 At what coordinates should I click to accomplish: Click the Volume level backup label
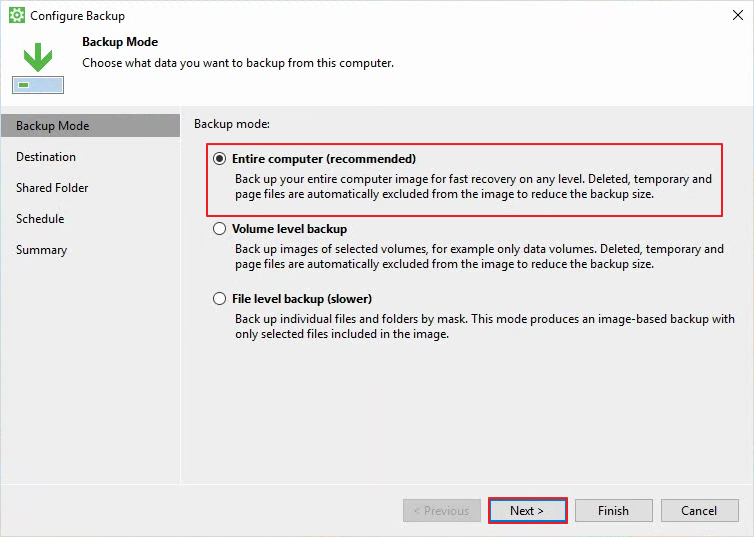point(289,229)
